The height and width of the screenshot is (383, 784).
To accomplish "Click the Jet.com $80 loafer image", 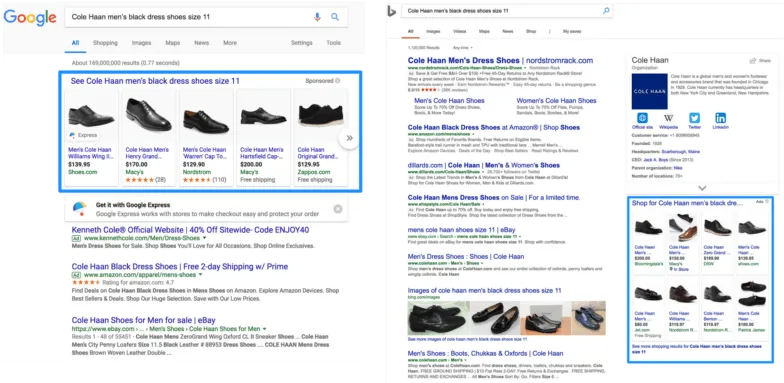I will [648, 293].
